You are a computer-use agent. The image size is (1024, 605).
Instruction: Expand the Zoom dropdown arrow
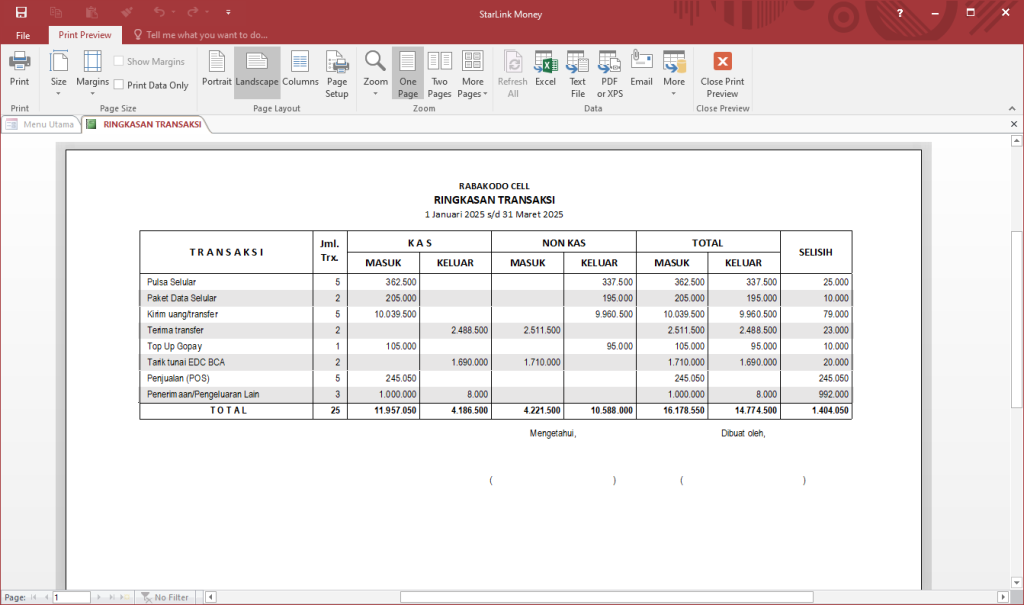[x=376, y=94]
